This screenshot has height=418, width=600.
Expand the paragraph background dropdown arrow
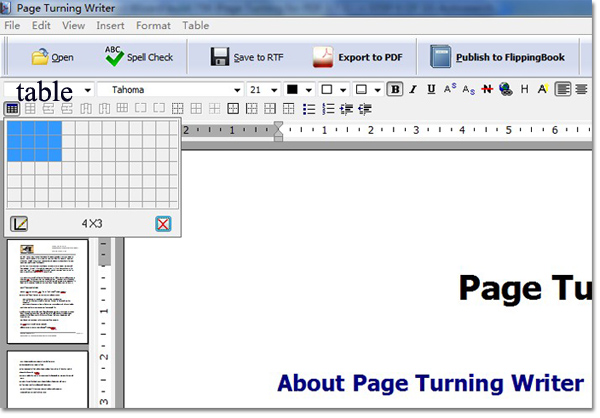[378, 90]
